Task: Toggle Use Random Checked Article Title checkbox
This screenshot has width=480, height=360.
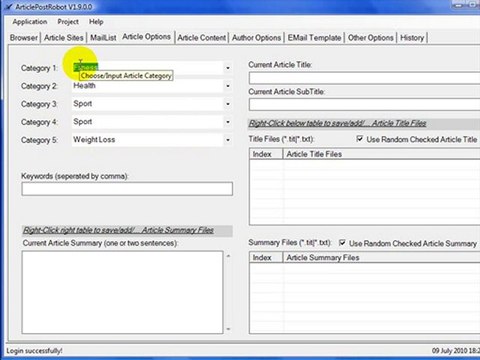Action: pyautogui.click(x=360, y=139)
